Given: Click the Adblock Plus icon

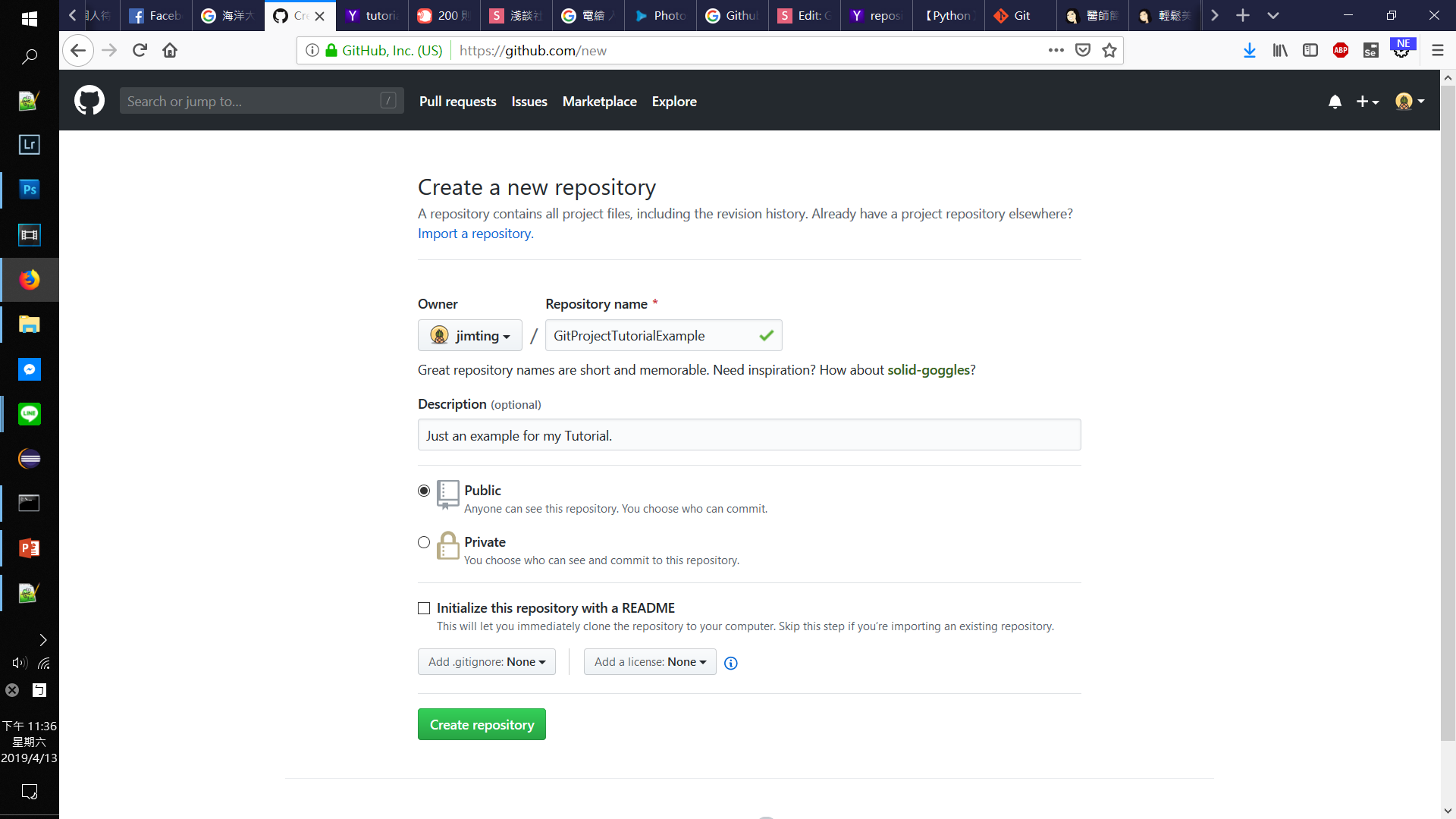Looking at the screenshot, I should click(1341, 50).
